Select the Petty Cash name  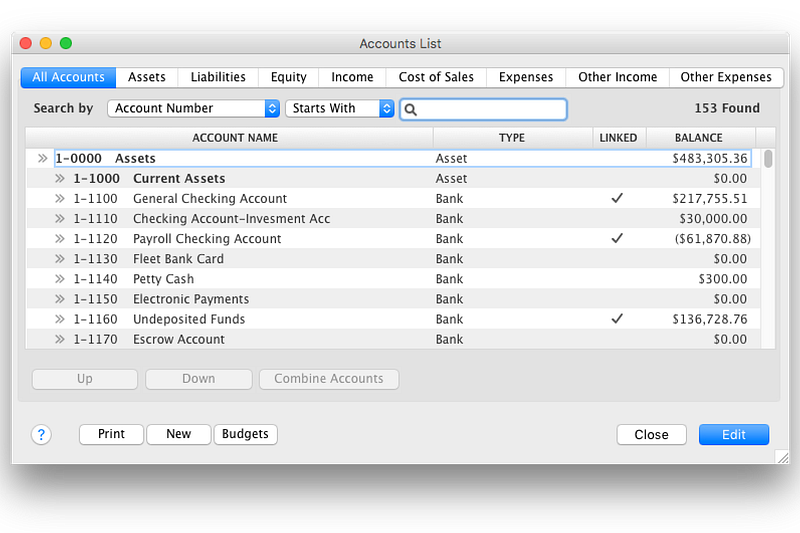pyautogui.click(x=163, y=279)
